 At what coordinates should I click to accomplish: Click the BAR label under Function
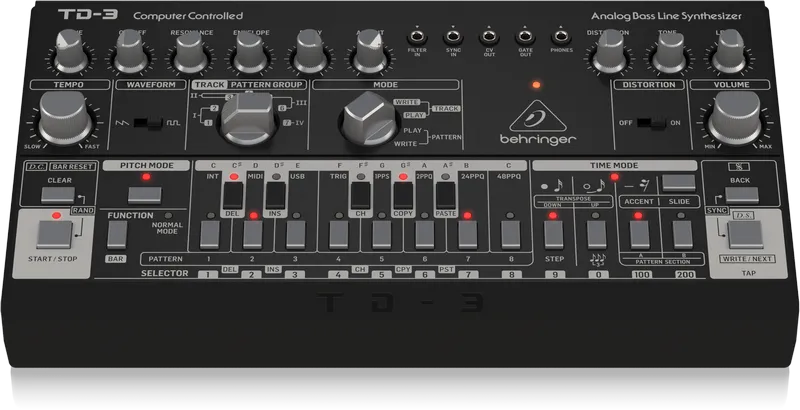click(x=116, y=259)
